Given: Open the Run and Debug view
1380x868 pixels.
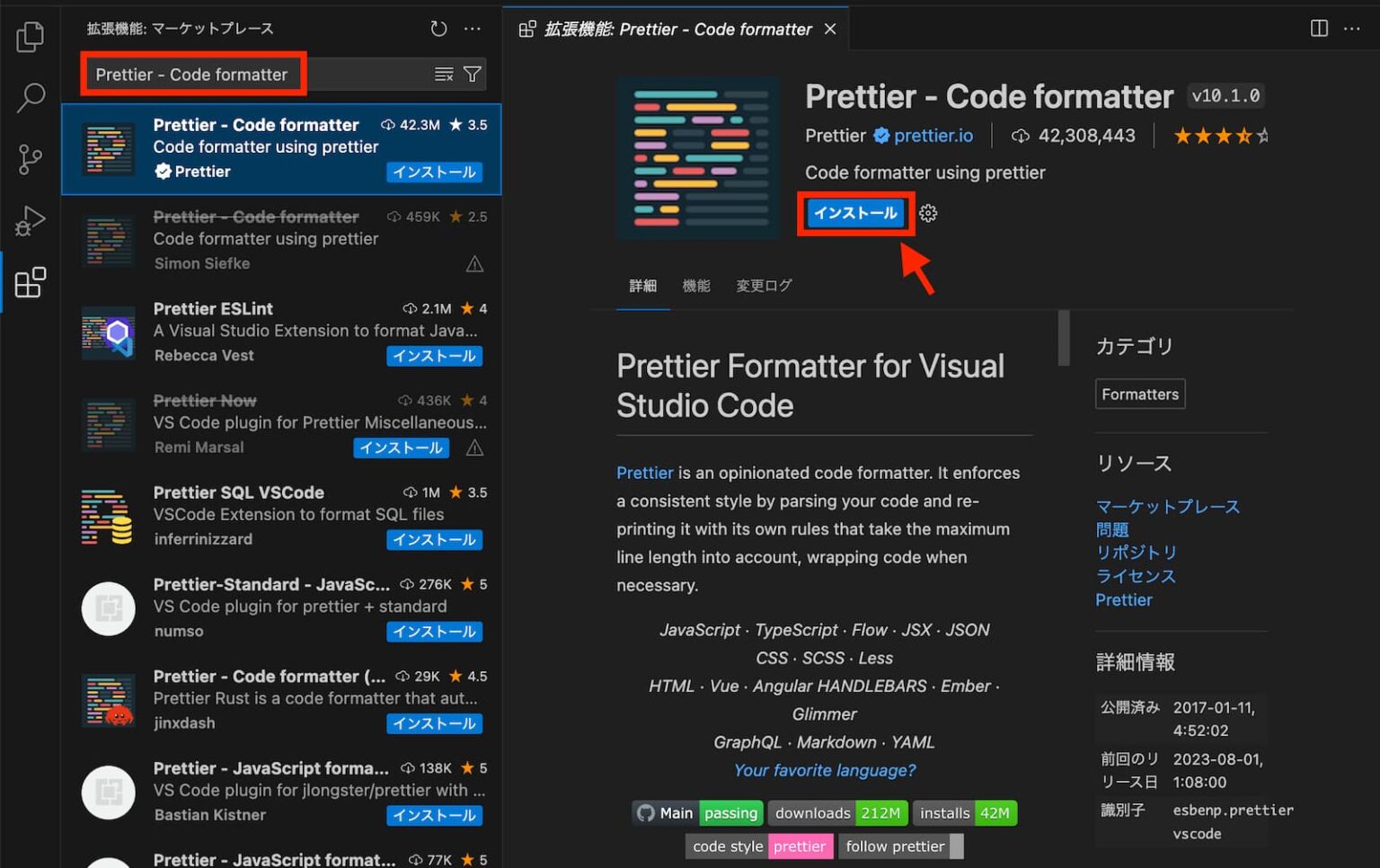Looking at the screenshot, I should click(x=31, y=220).
